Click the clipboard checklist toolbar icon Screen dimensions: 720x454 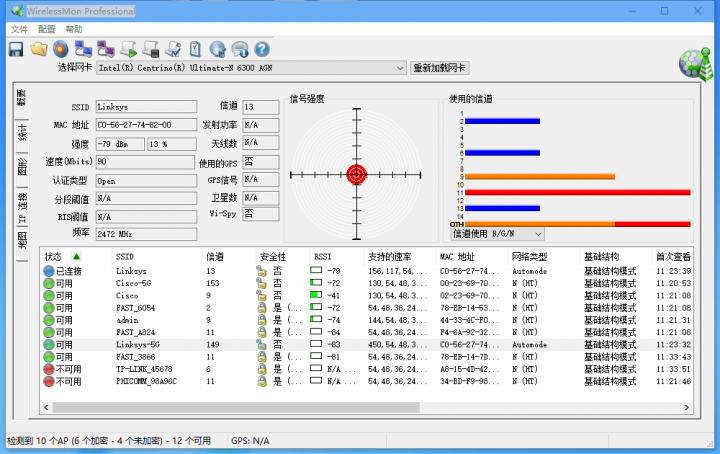195,49
